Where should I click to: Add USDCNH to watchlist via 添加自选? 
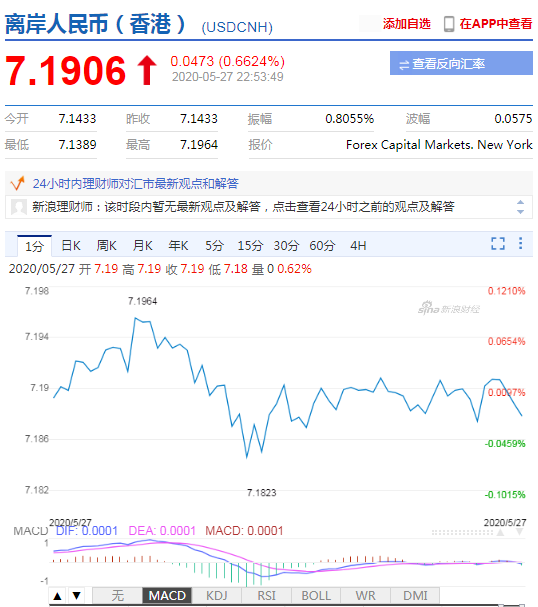pyautogui.click(x=407, y=24)
